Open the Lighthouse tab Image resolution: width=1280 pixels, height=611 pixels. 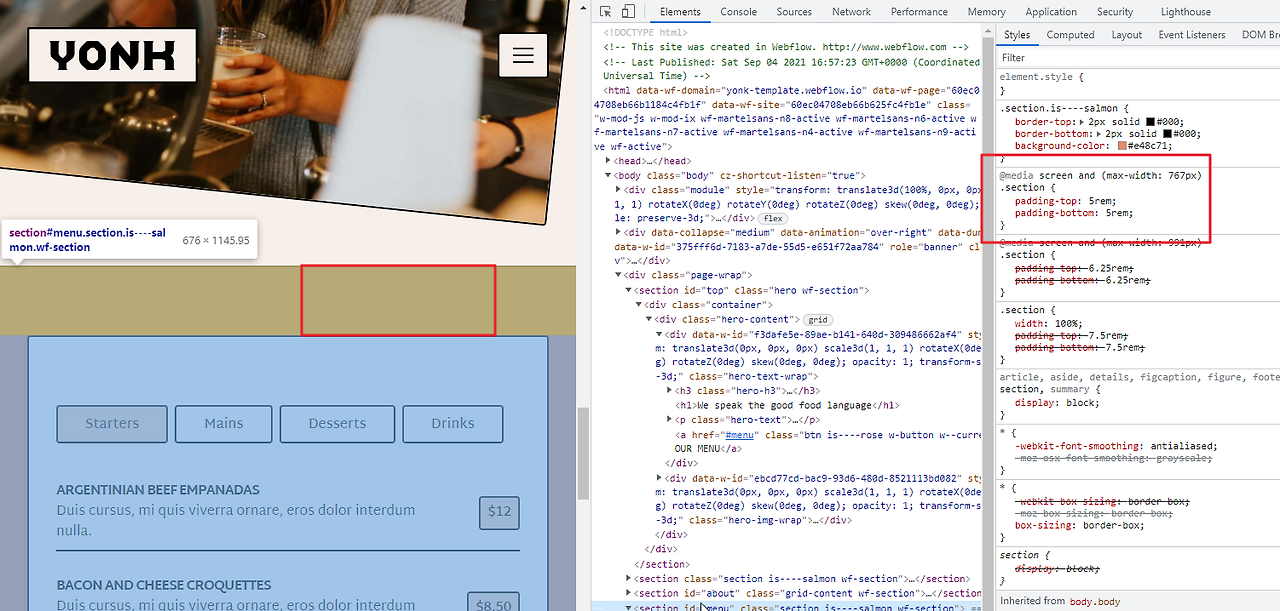tap(1185, 12)
